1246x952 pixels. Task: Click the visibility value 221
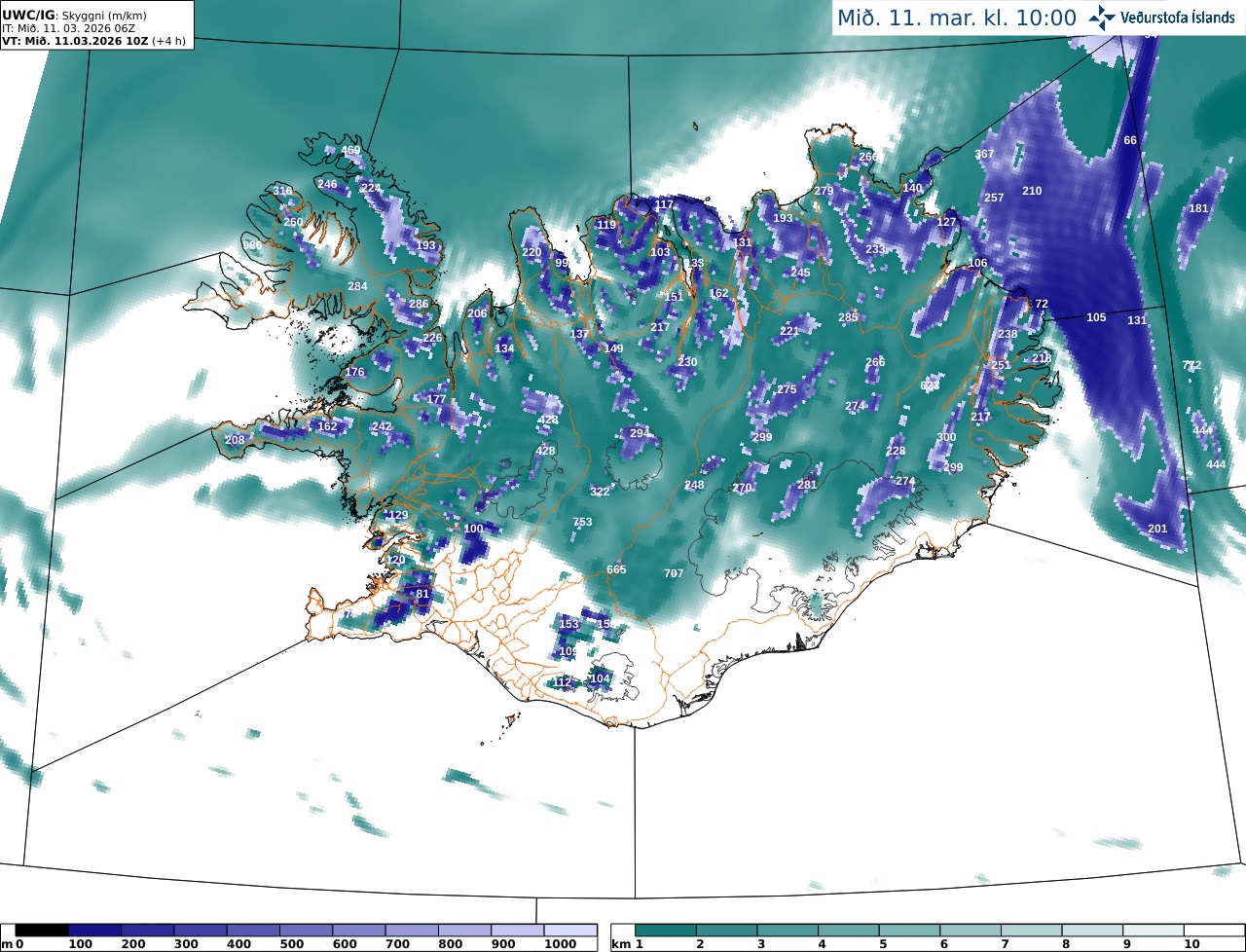click(789, 331)
